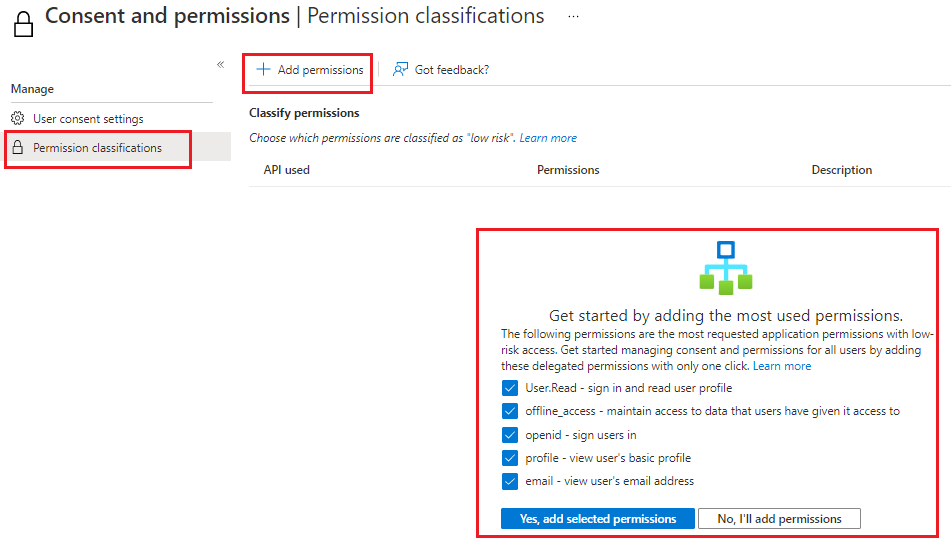The height and width of the screenshot is (555, 951).
Task: Click the Permissions column header
Action: 568,170
